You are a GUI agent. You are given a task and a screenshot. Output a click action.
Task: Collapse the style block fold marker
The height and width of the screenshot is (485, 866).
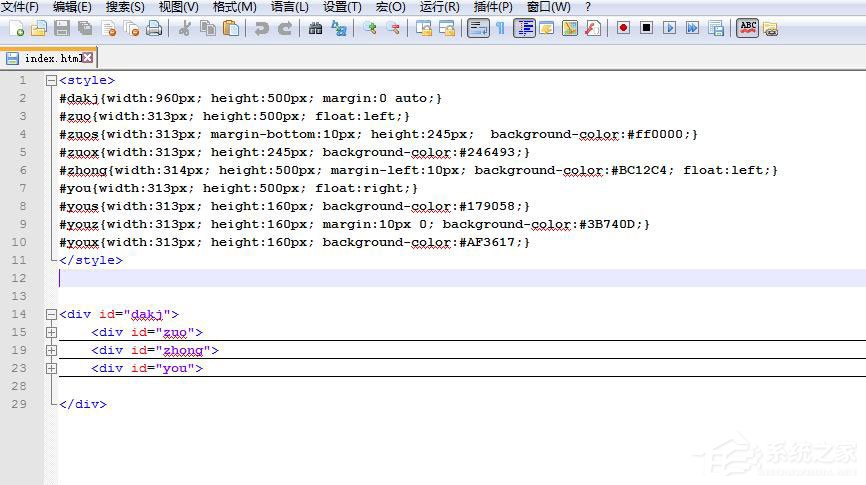coord(51,81)
